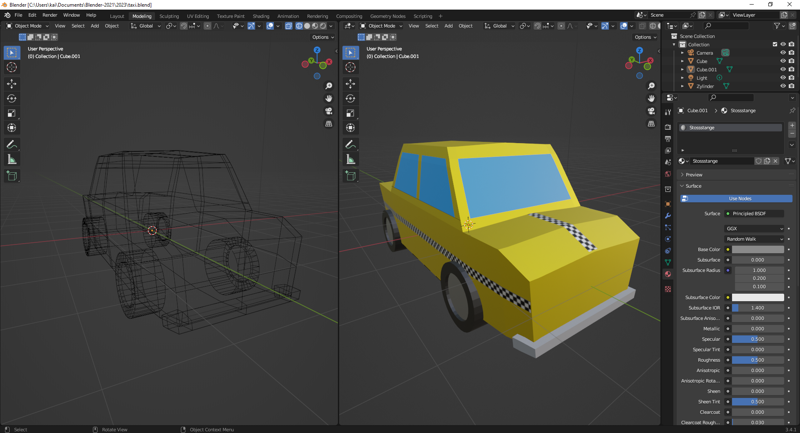Image resolution: width=800 pixels, height=433 pixels.
Task: Hide the Zylinder object in outliner
Action: tap(783, 86)
